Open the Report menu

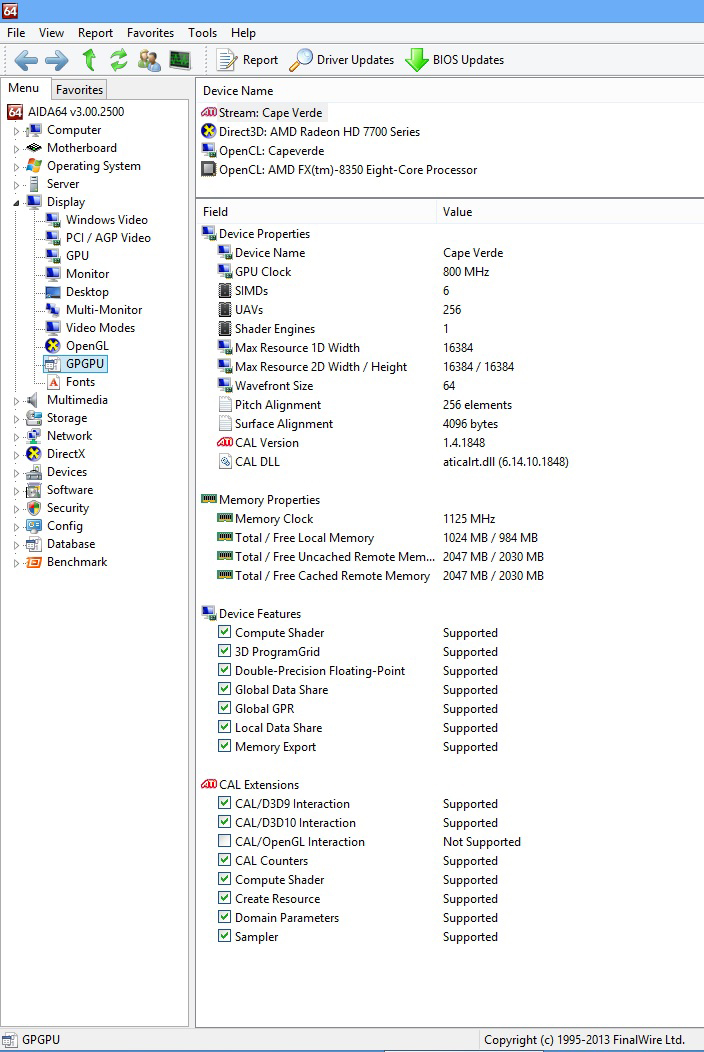coord(95,33)
